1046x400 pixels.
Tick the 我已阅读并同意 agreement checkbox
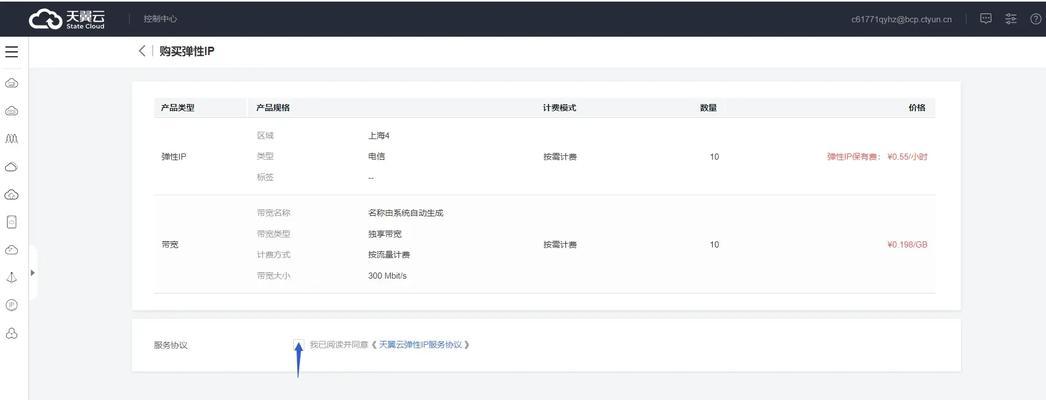[299, 345]
